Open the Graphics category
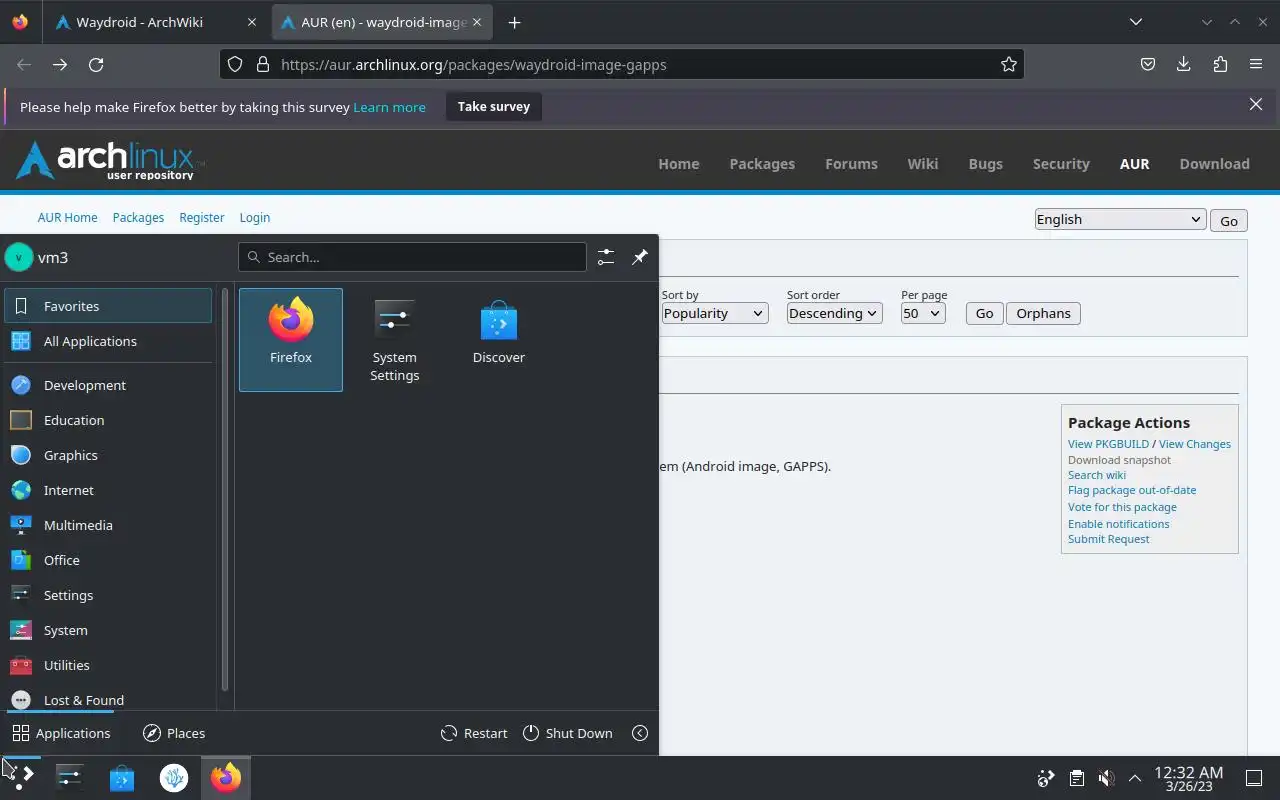 108,455
